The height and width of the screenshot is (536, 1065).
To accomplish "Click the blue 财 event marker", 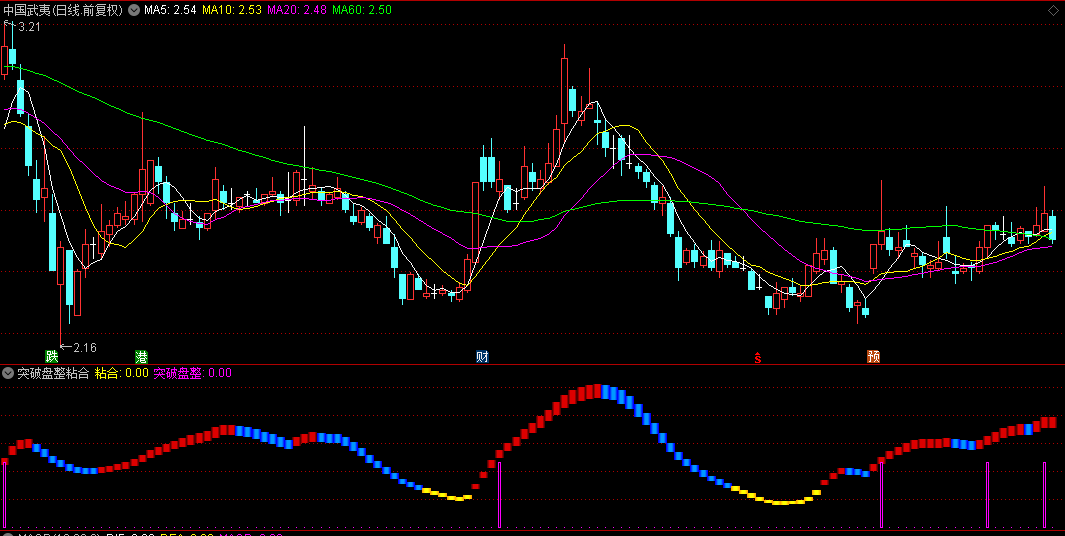I will tap(482, 357).
